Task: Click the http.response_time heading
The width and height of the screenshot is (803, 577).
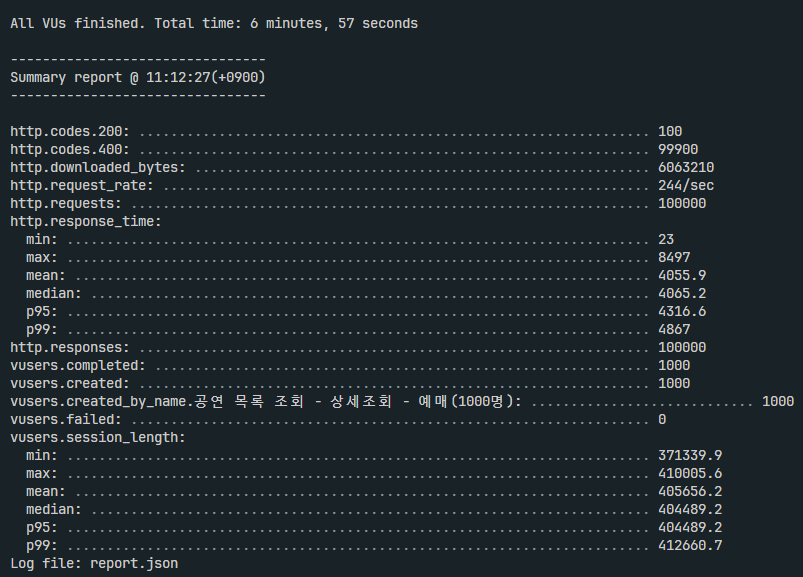Action: [x=86, y=221]
